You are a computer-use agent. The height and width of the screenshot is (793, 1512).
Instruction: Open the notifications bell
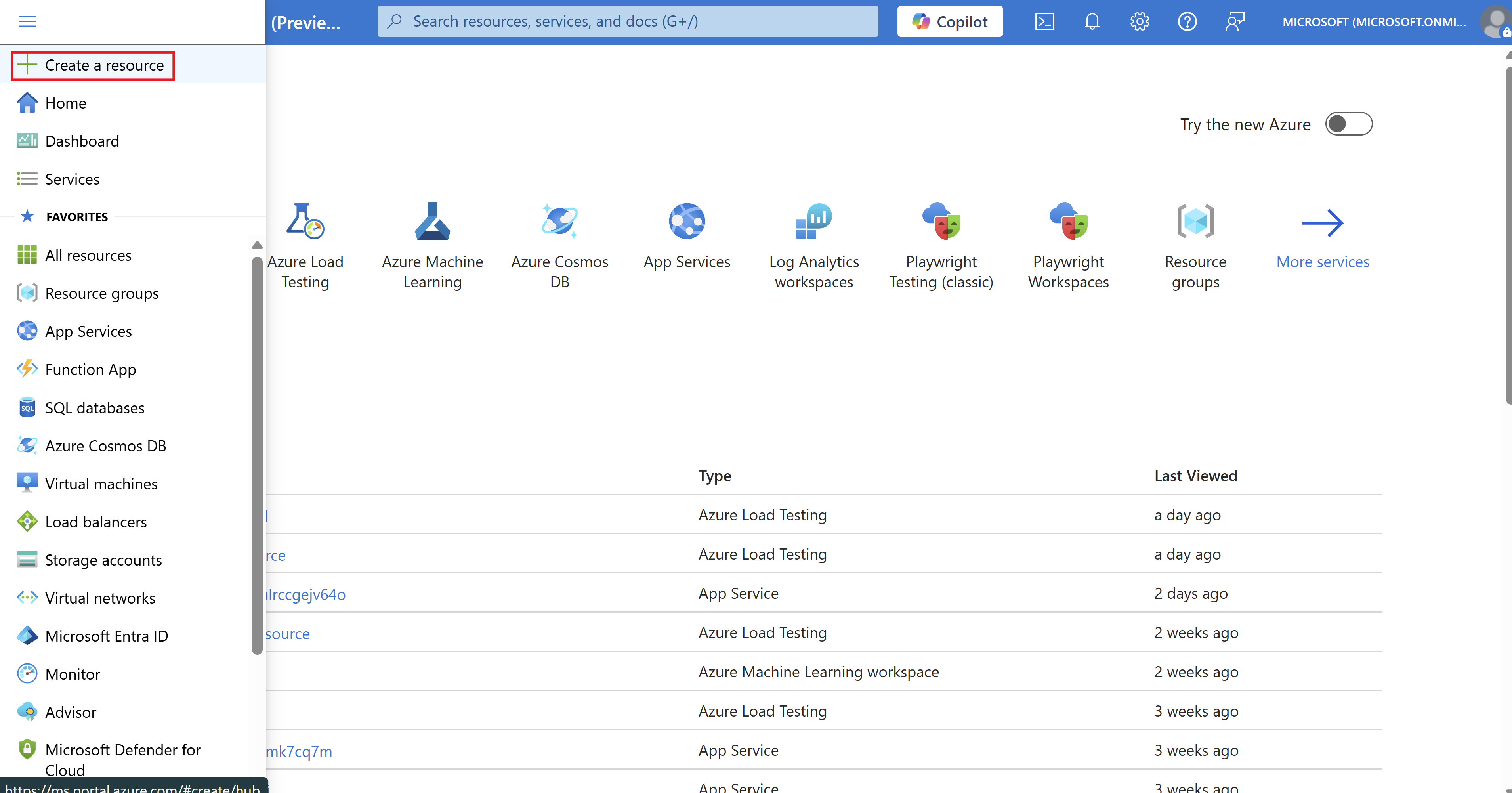[x=1092, y=21]
